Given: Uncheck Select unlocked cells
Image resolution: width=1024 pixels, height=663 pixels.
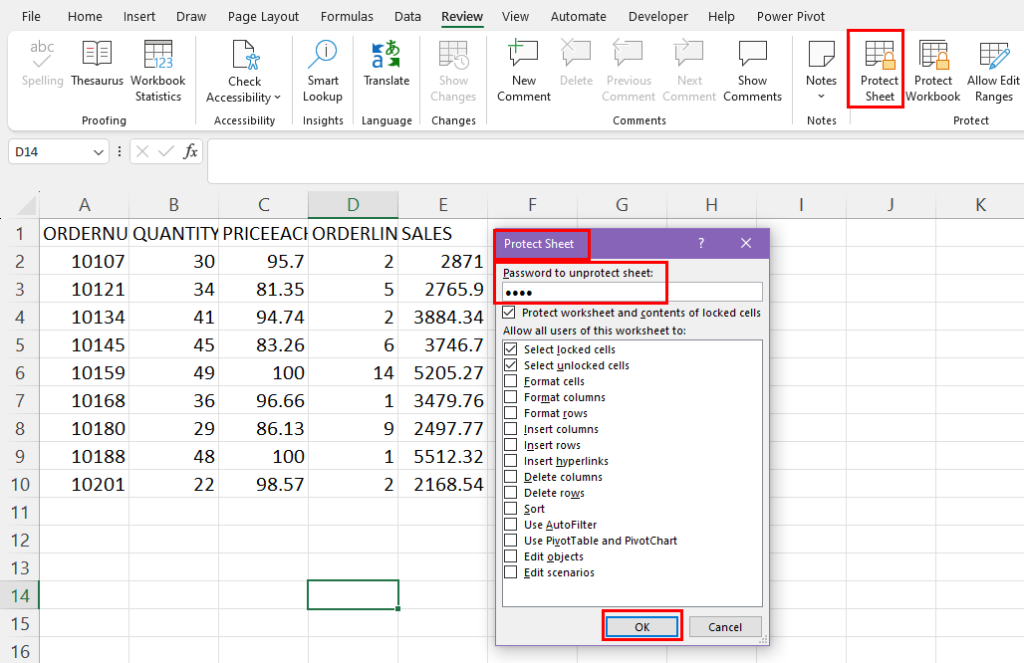Looking at the screenshot, I should (511, 364).
